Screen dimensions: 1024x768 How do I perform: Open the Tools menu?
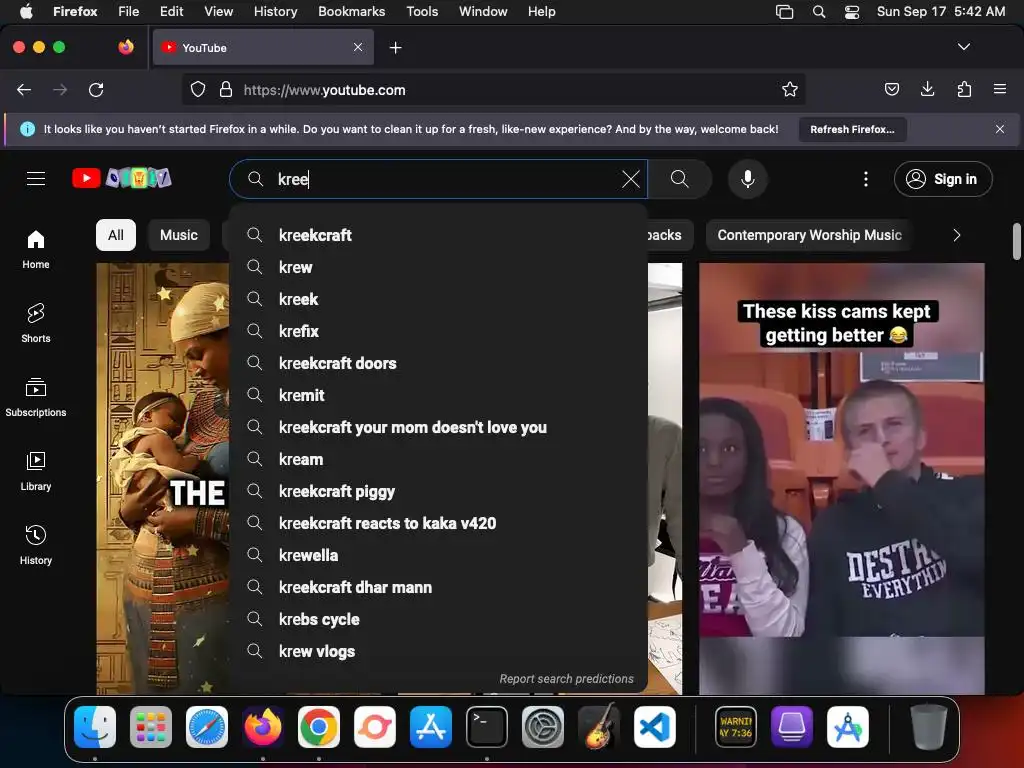point(422,12)
